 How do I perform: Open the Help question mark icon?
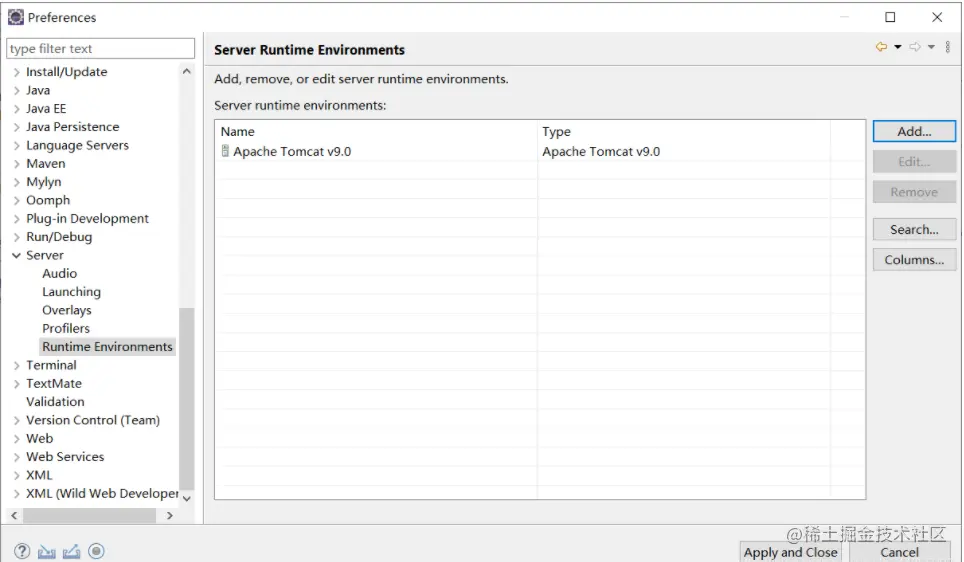22,551
